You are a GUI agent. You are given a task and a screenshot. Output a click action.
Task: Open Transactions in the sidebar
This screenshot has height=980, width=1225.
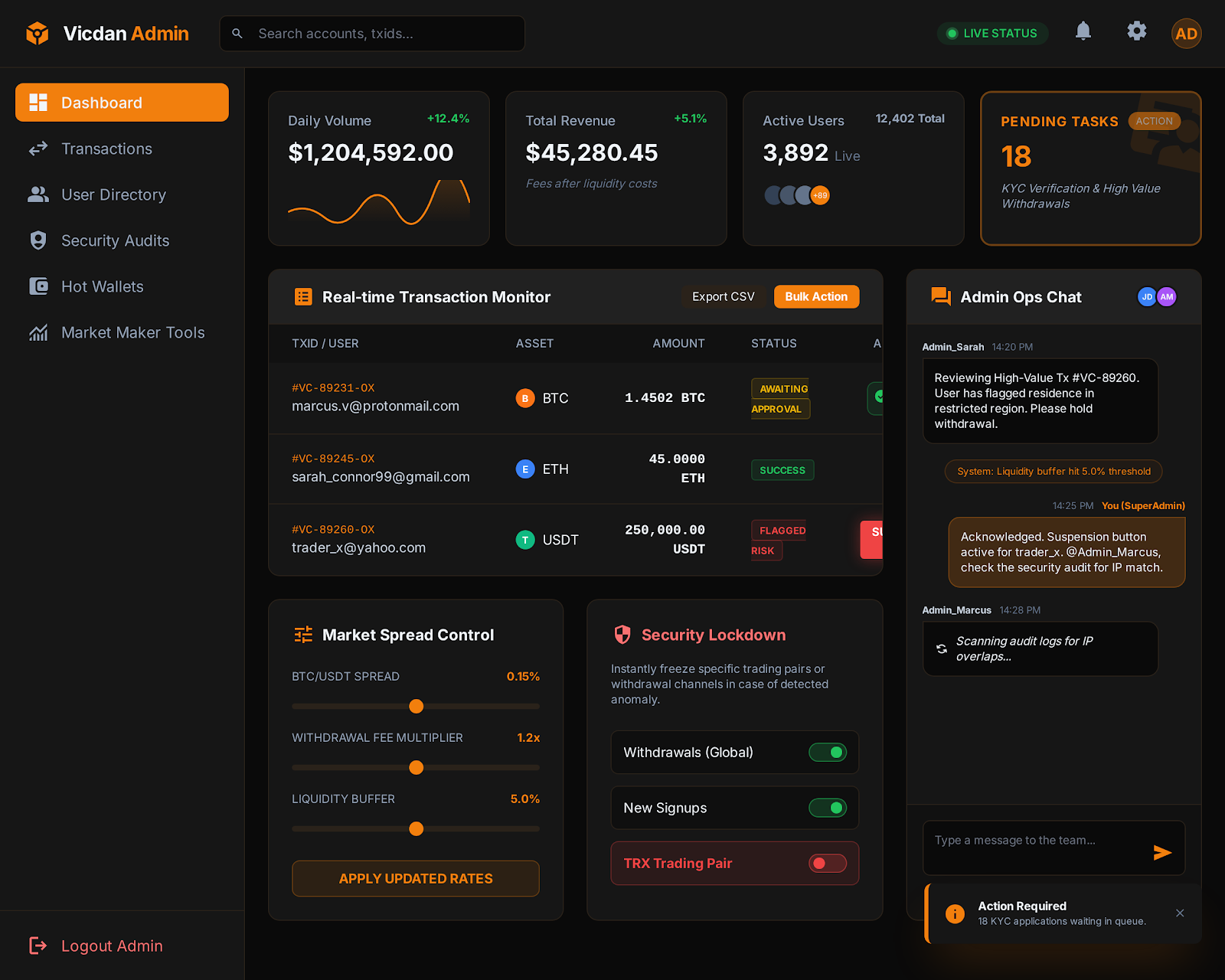[x=106, y=149]
